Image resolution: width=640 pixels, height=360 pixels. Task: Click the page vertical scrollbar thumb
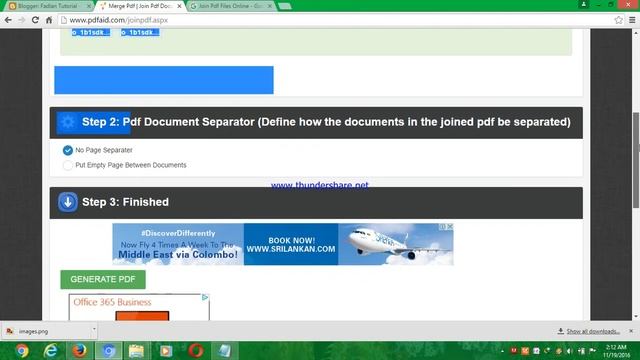pos(636,160)
